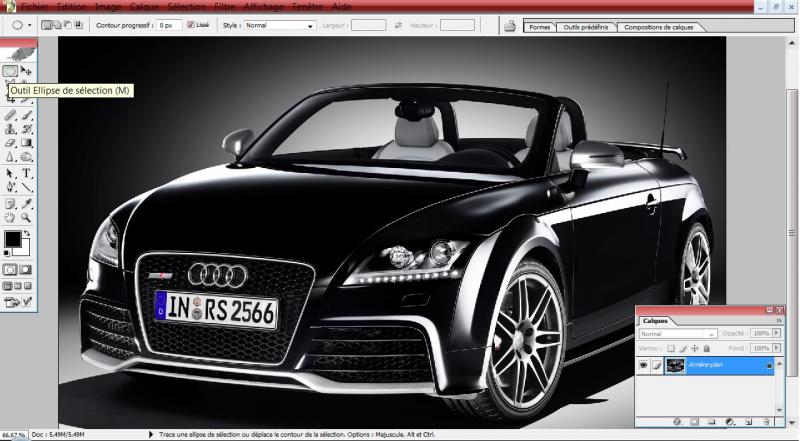
Task: Select the Eraser tool
Action: pyautogui.click(x=10, y=143)
